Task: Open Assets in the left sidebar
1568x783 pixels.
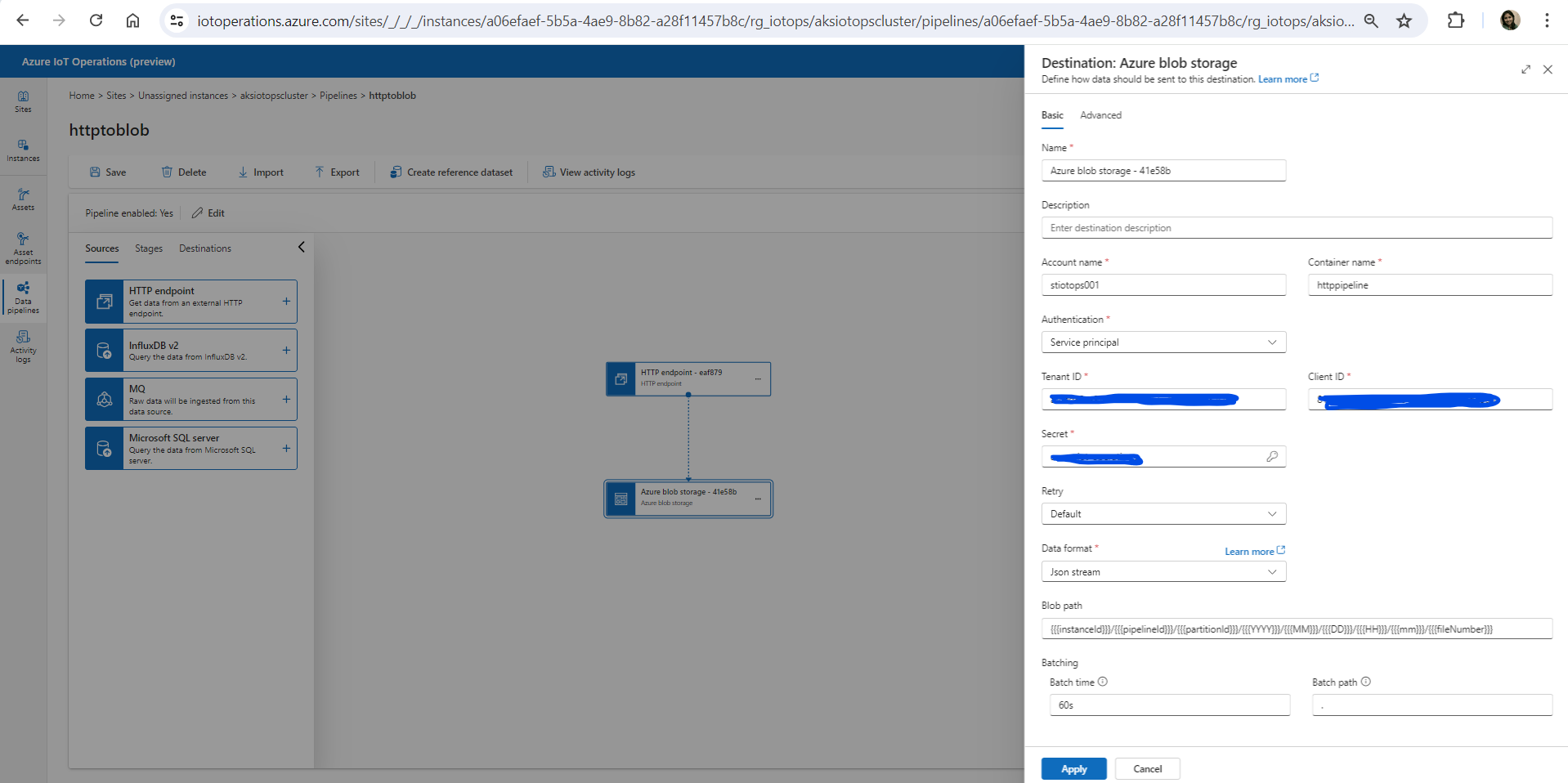Action: 23,199
